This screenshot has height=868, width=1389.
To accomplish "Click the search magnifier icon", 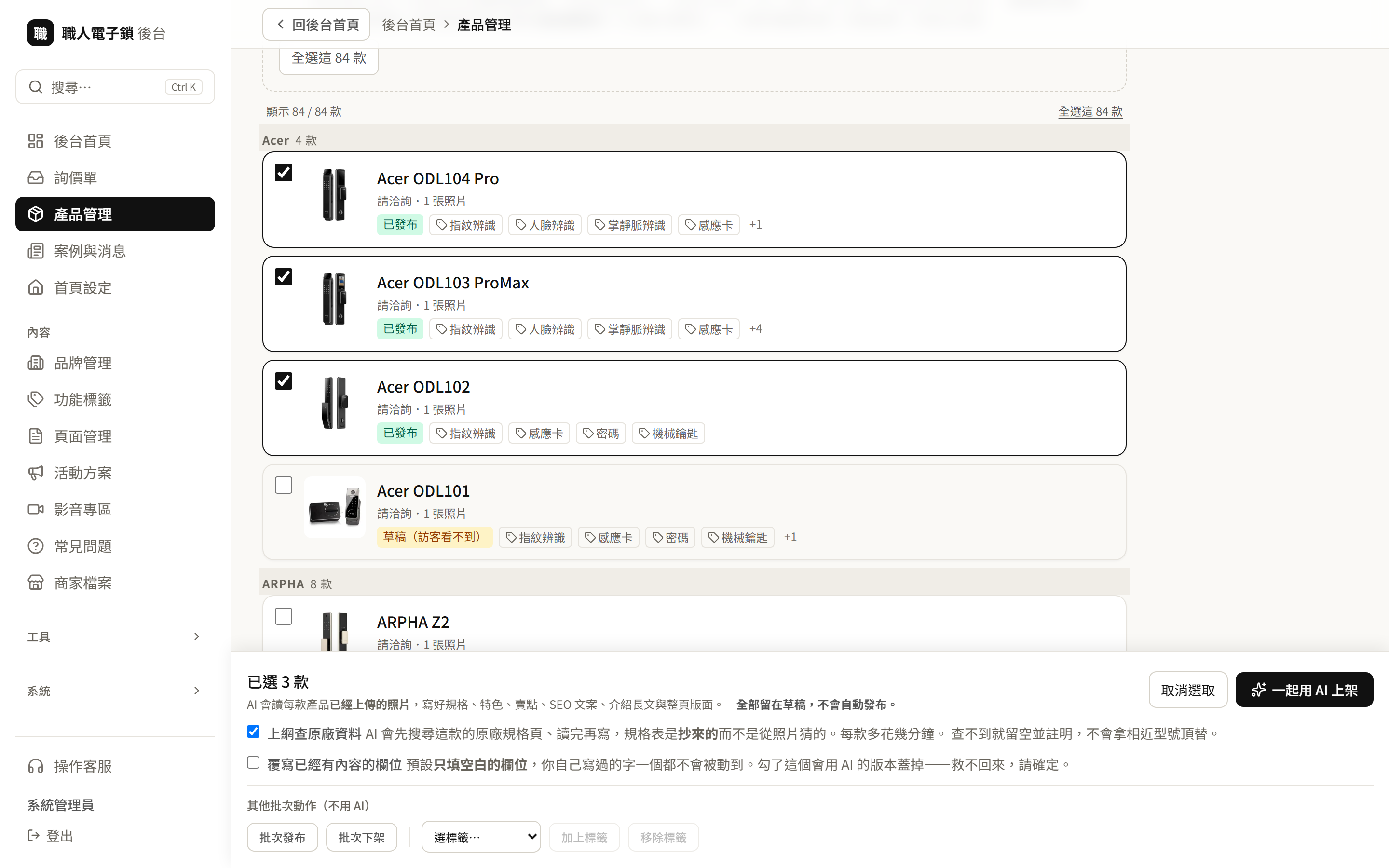I will 36,87.
